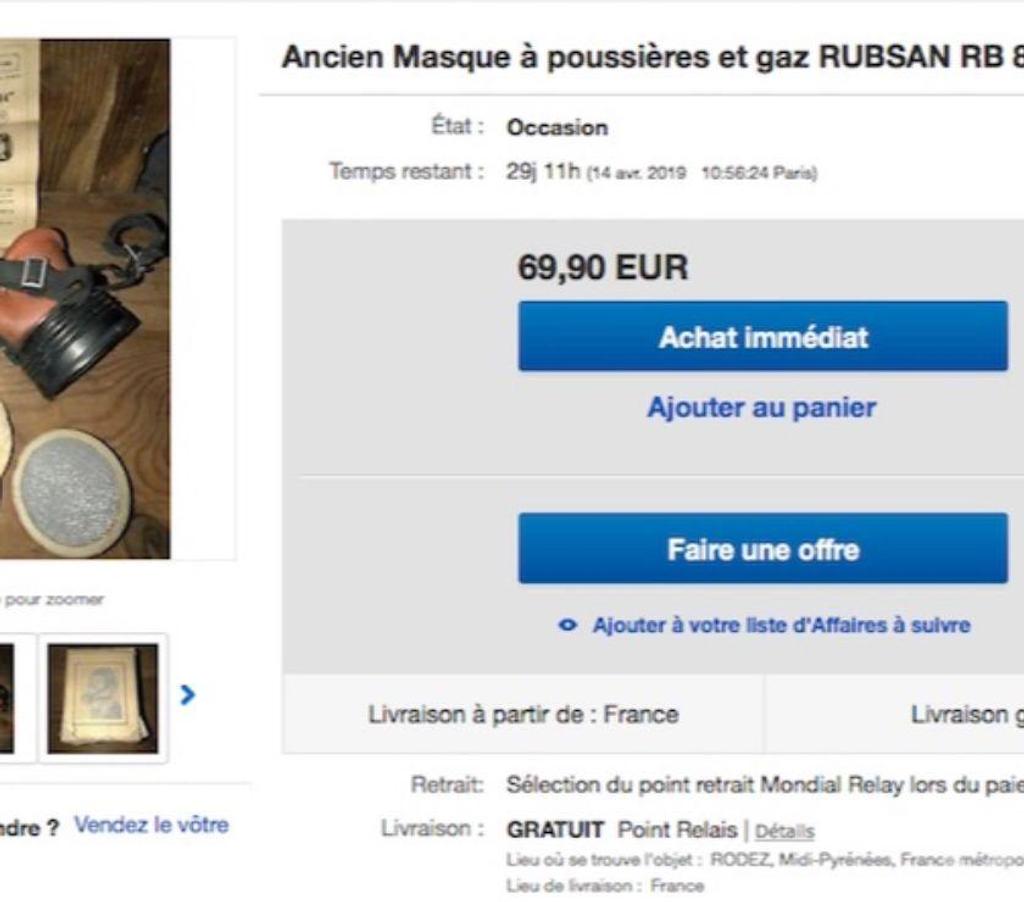
Task: Click the Occasion condition text
Action: click(x=557, y=127)
